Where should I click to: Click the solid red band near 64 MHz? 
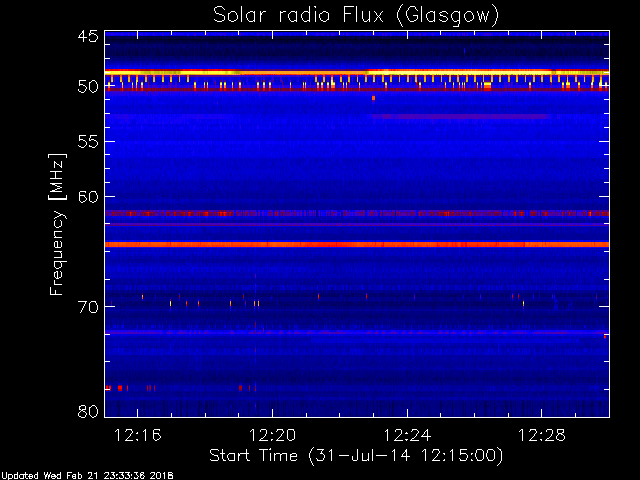357,244
